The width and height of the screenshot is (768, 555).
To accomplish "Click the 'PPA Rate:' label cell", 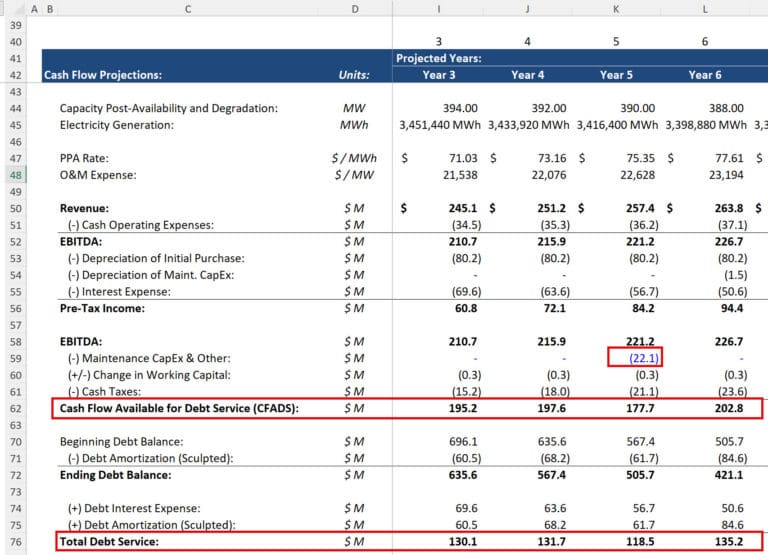I will coord(84,158).
